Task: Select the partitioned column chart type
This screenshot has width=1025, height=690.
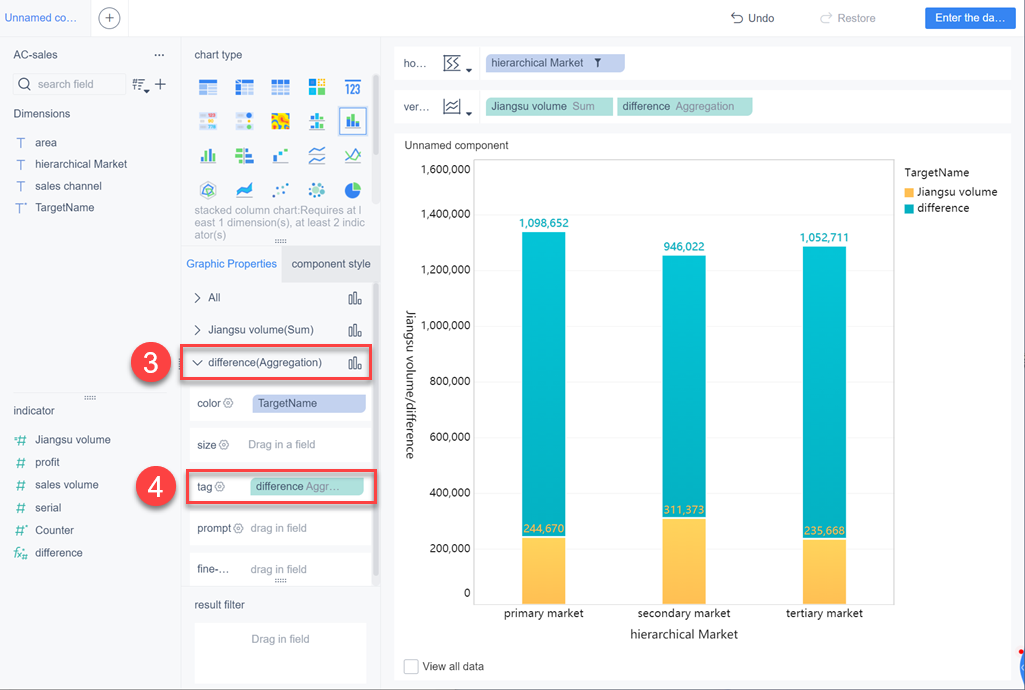Action: [317, 121]
